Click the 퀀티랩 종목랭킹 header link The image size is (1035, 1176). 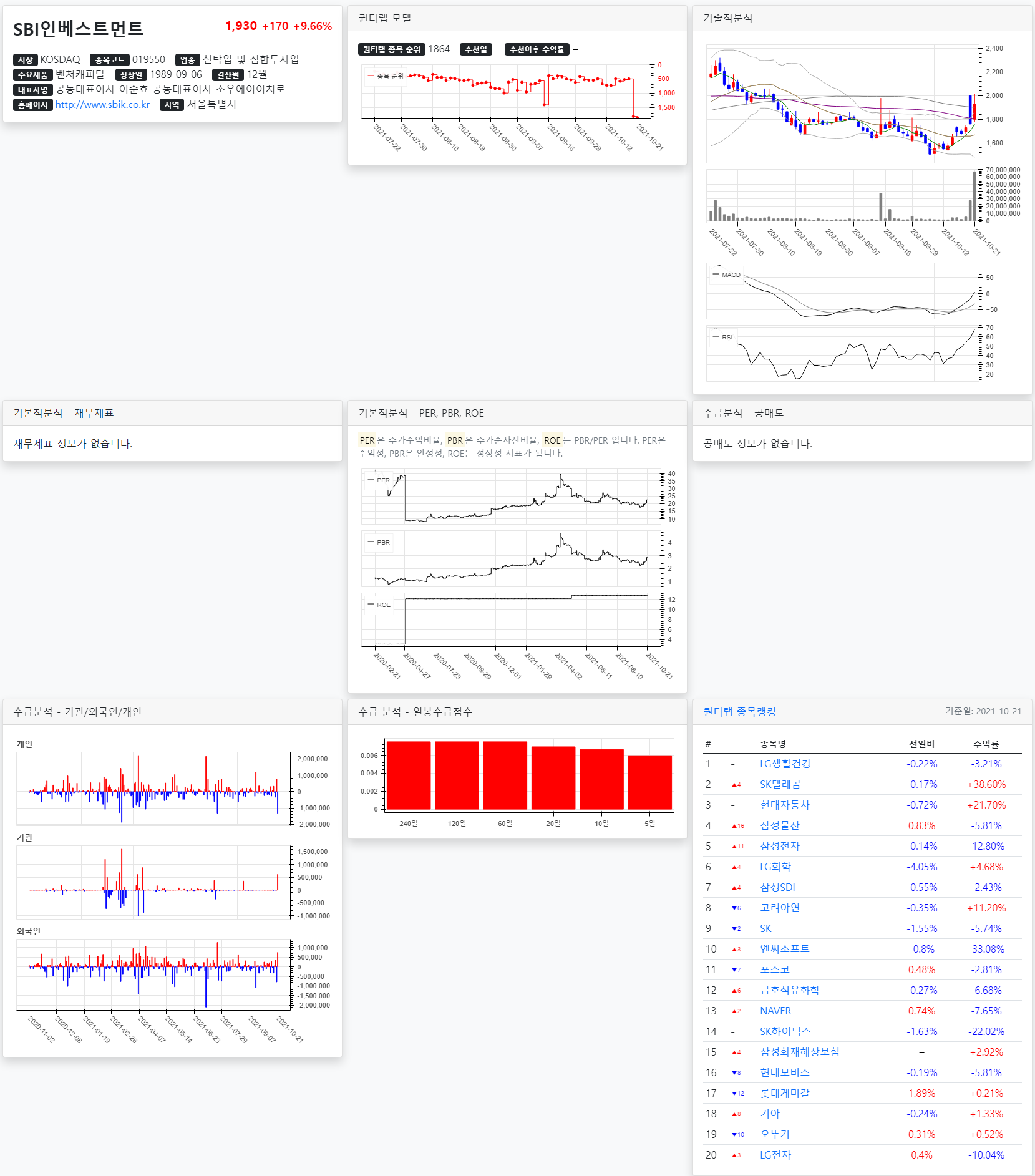(739, 712)
